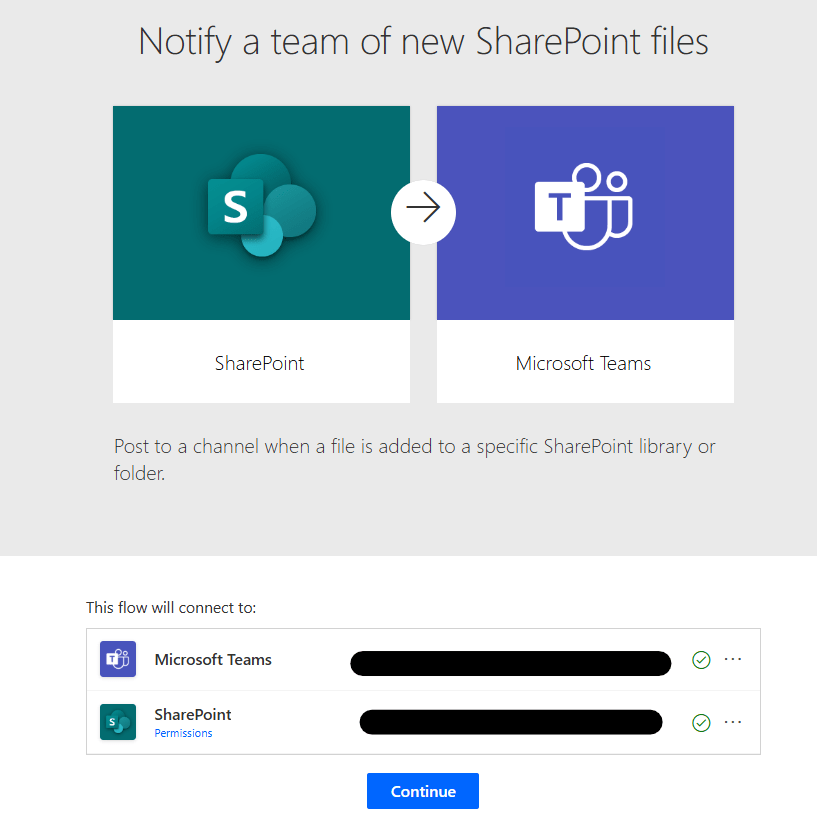Click the template description text
Screen dimensions: 817x817
pyautogui.click(x=414, y=459)
